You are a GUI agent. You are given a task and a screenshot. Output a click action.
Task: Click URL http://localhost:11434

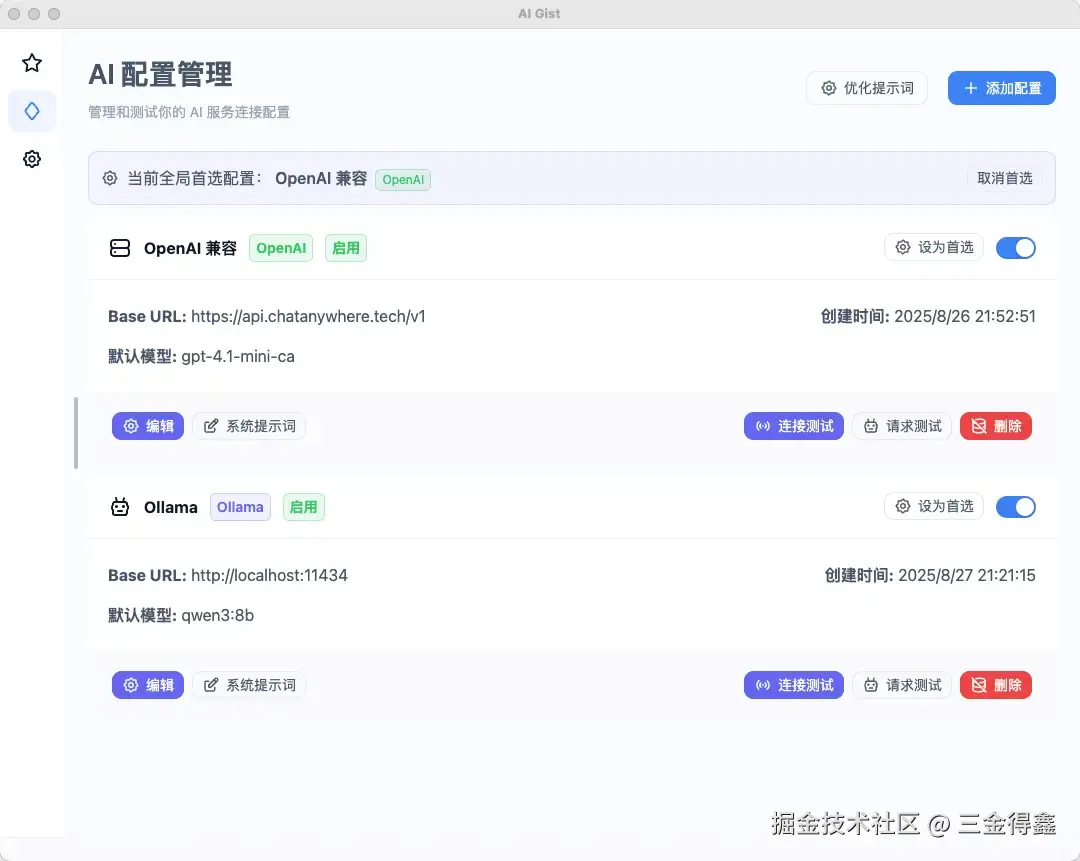[x=269, y=575]
